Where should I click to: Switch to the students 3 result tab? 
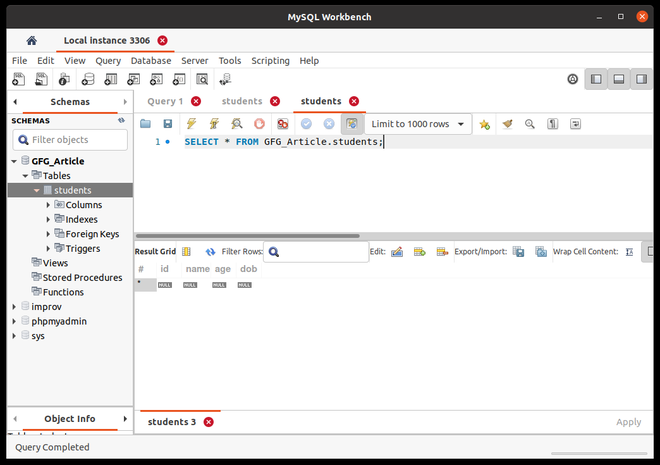[172, 422]
